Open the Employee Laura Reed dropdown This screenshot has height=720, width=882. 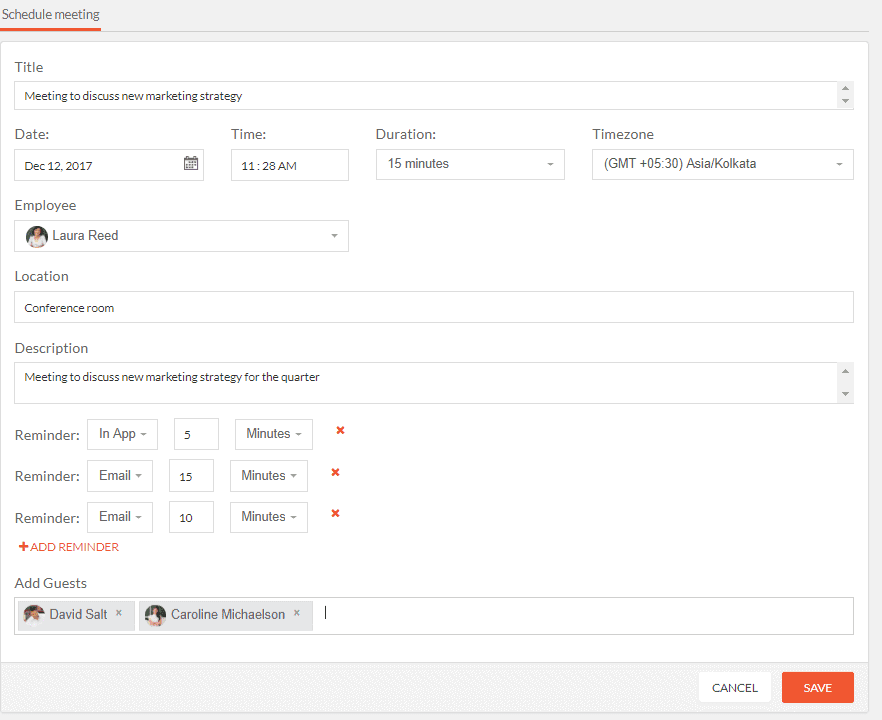(x=181, y=236)
